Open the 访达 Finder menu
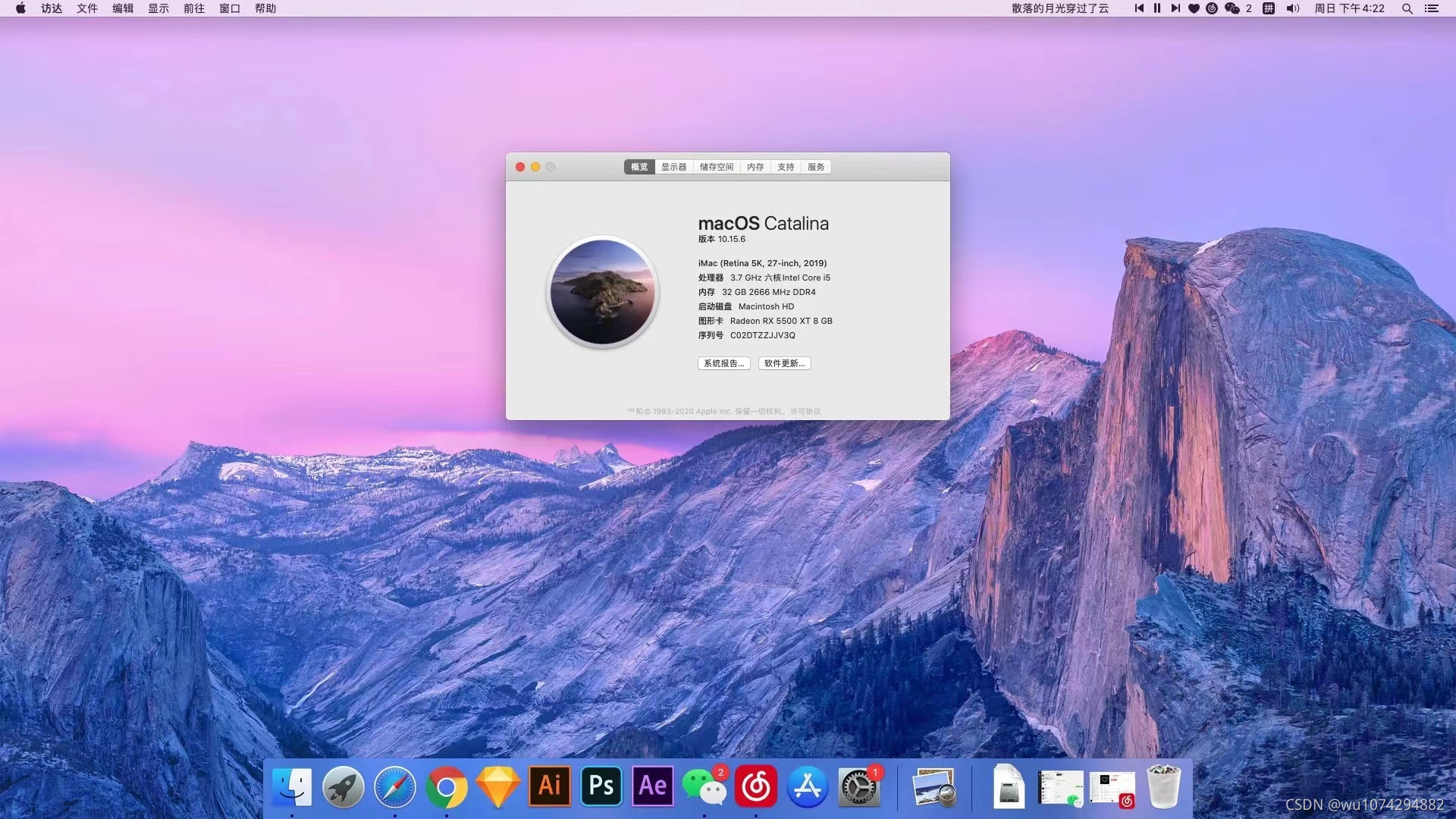 [52, 8]
